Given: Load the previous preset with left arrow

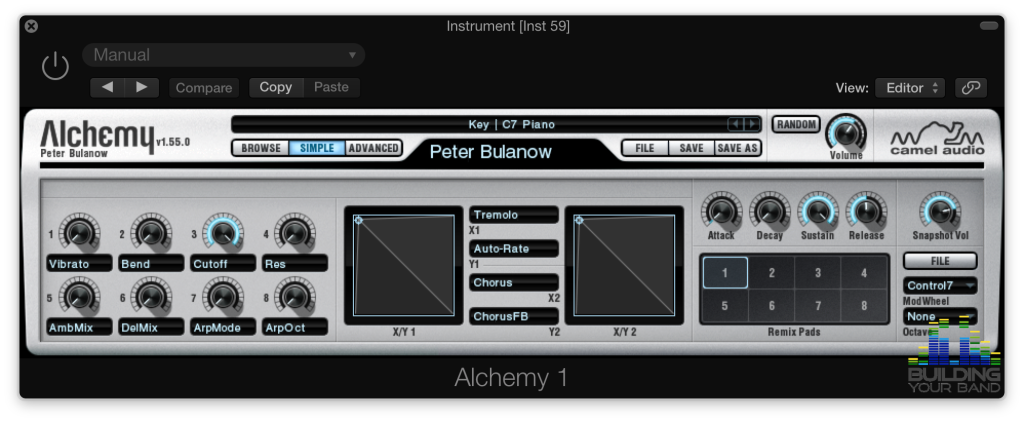Looking at the screenshot, I should pyautogui.click(x=107, y=88).
